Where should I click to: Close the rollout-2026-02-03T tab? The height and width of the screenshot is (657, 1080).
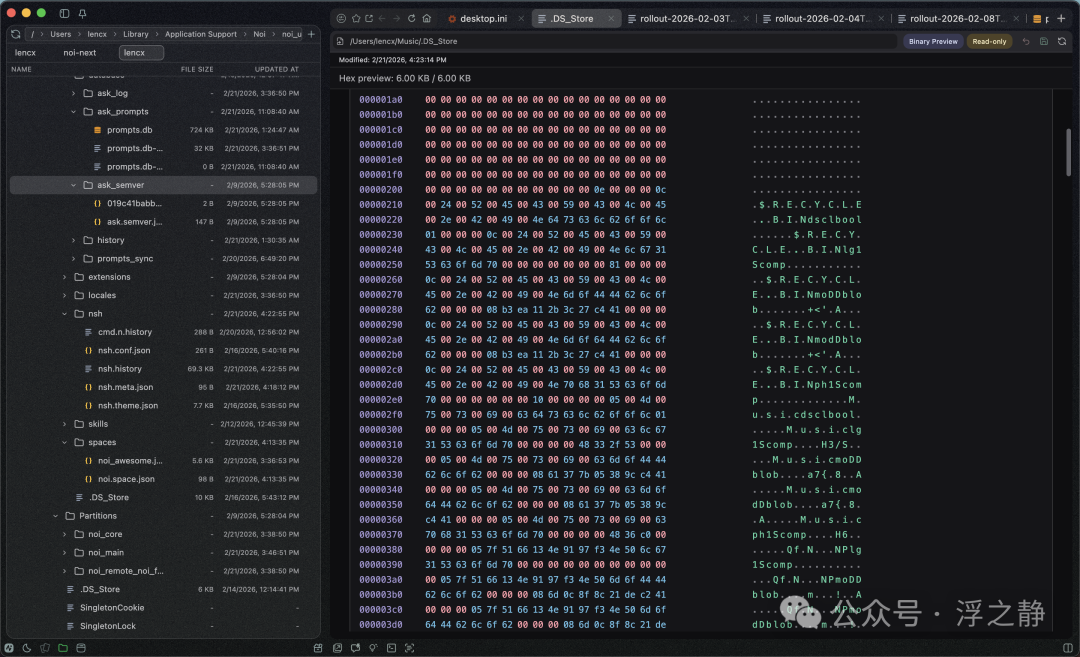coord(746,19)
